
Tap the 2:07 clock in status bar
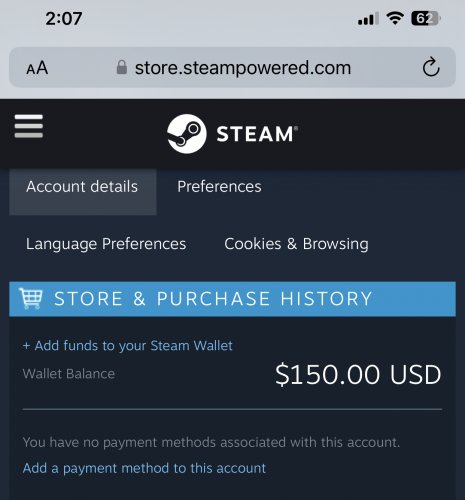pos(64,18)
